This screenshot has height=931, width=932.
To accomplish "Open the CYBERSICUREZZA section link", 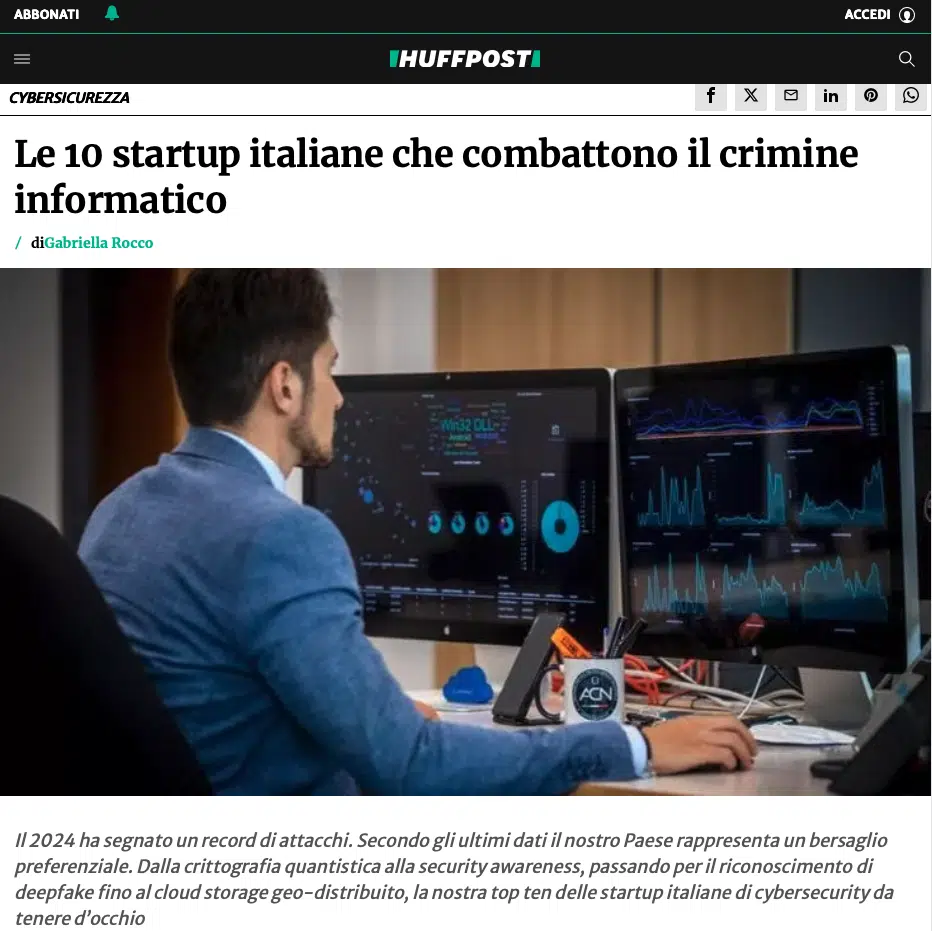I will pyautogui.click(x=69, y=97).
